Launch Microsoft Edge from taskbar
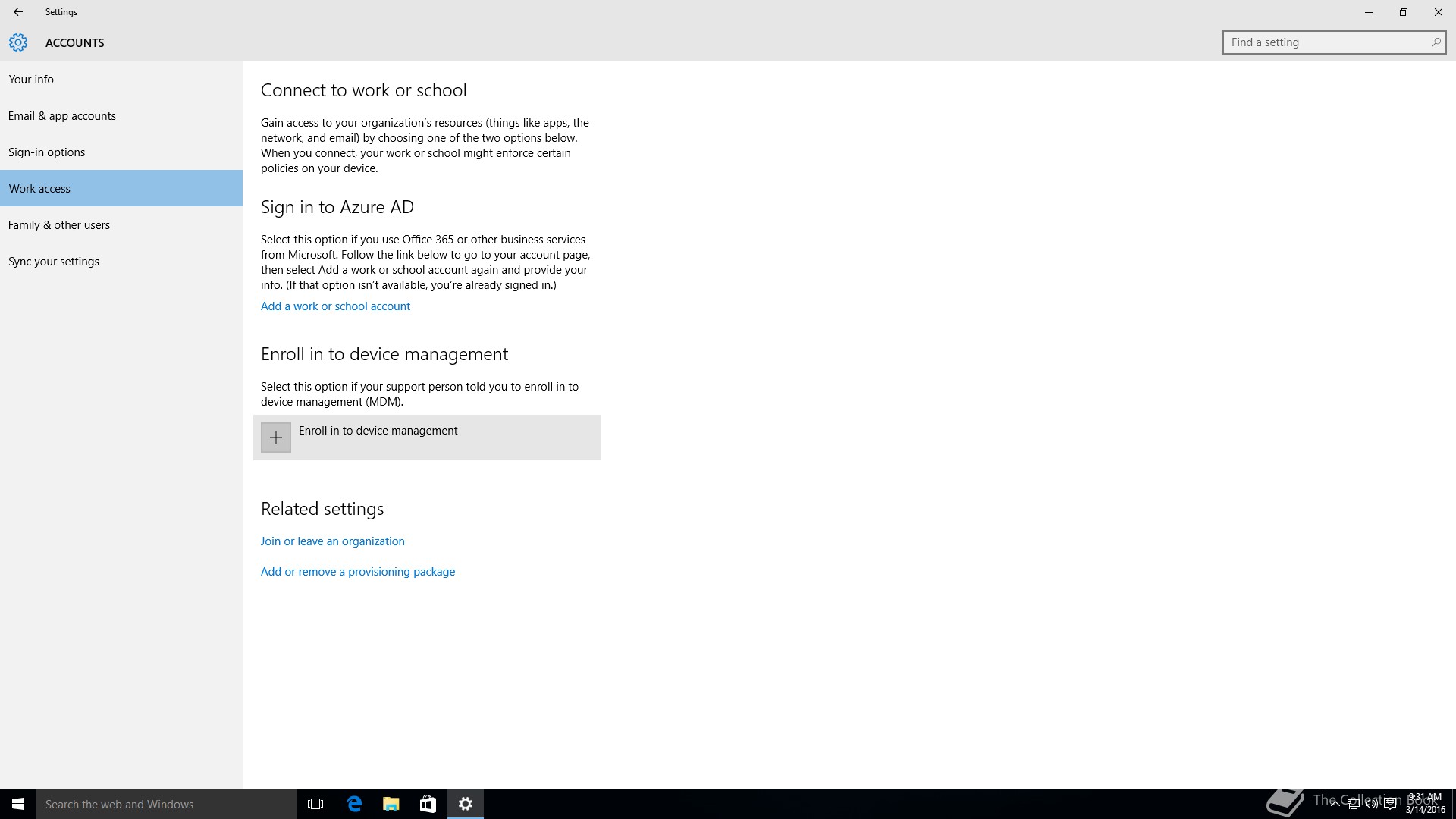 point(354,804)
